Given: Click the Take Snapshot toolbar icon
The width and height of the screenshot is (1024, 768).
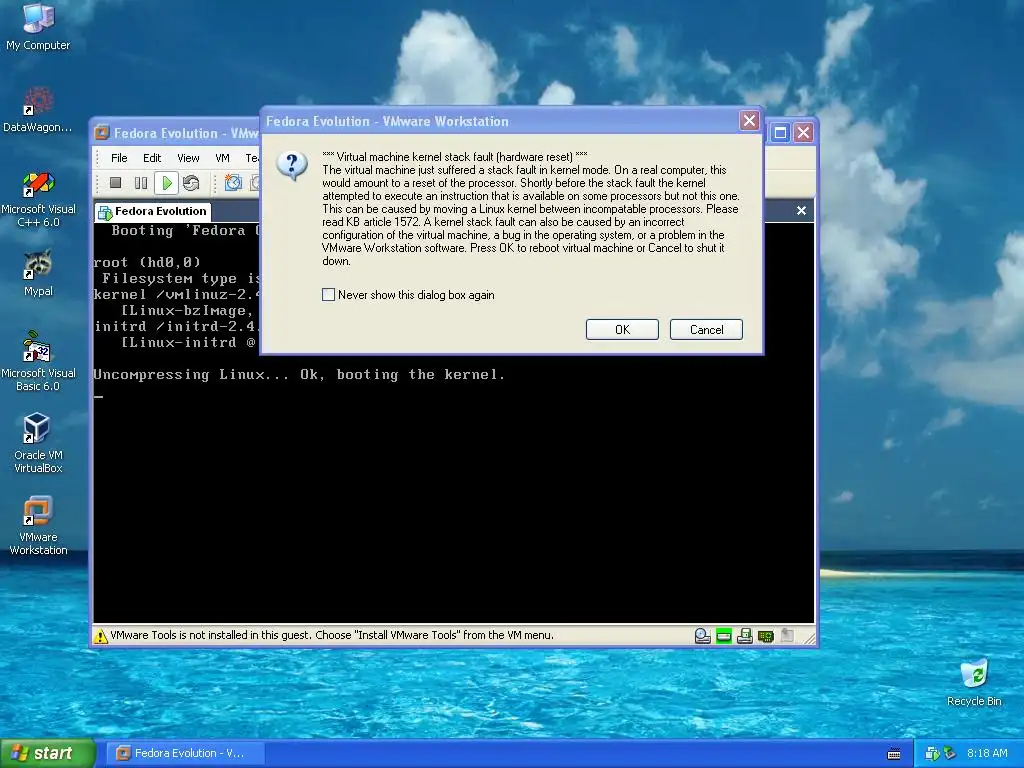Looking at the screenshot, I should click(233, 183).
